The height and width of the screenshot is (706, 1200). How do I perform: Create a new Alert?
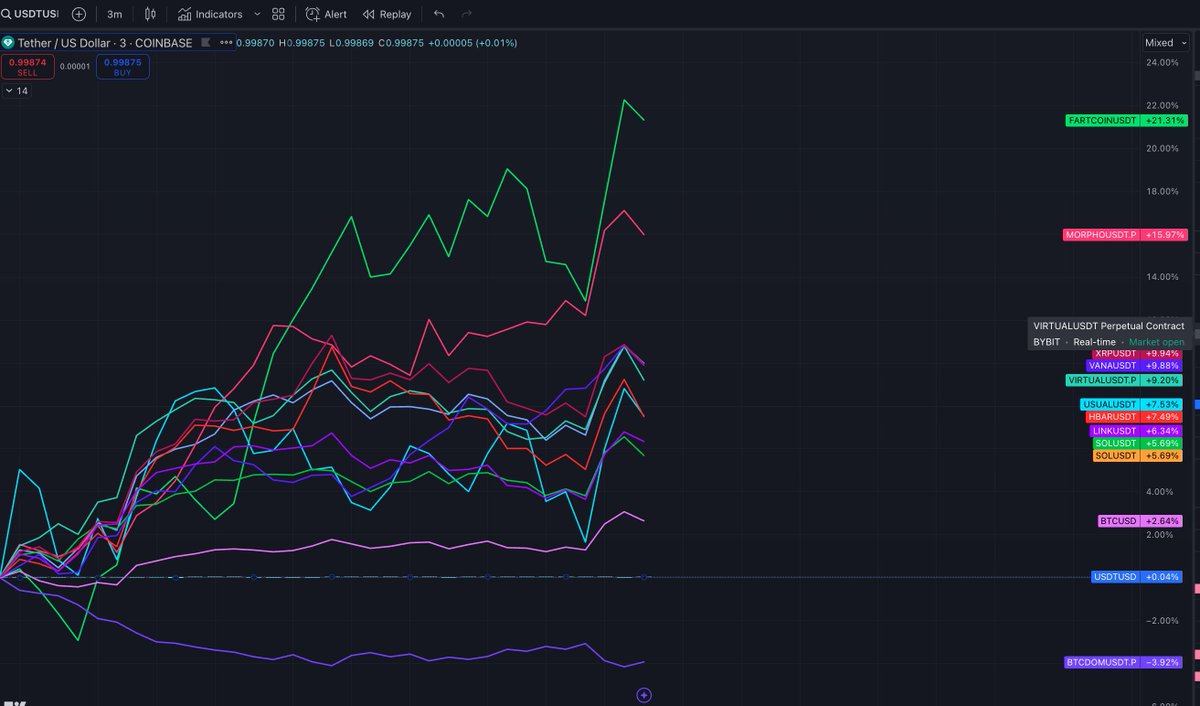pyautogui.click(x=327, y=14)
